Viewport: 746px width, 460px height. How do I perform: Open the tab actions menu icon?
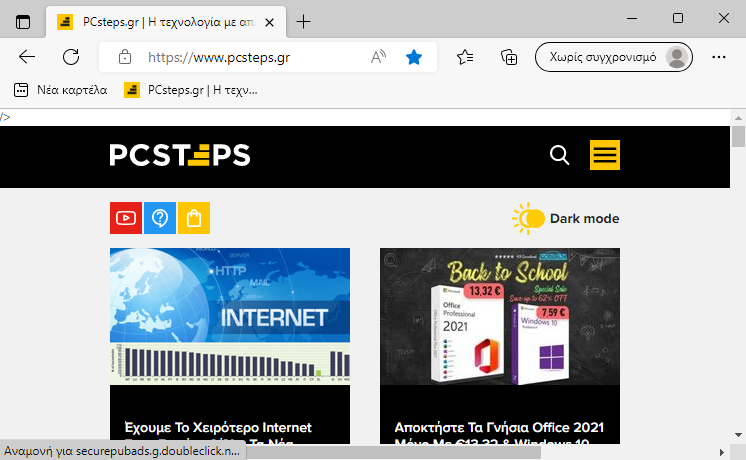point(22,22)
